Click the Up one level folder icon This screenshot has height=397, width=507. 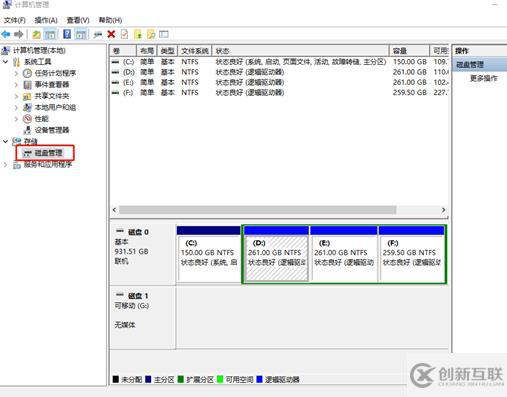click(x=36, y=34)
